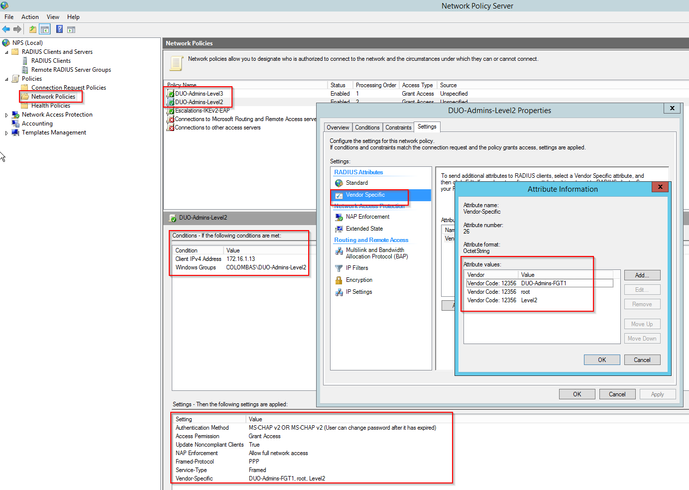Switch to the Conditions tab
689x490 pixels.
pos(367,127)
